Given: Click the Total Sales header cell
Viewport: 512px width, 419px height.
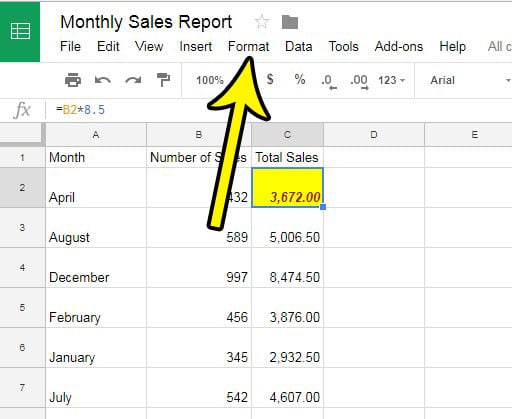Looking at the screenshot, I should coord(287,157).
